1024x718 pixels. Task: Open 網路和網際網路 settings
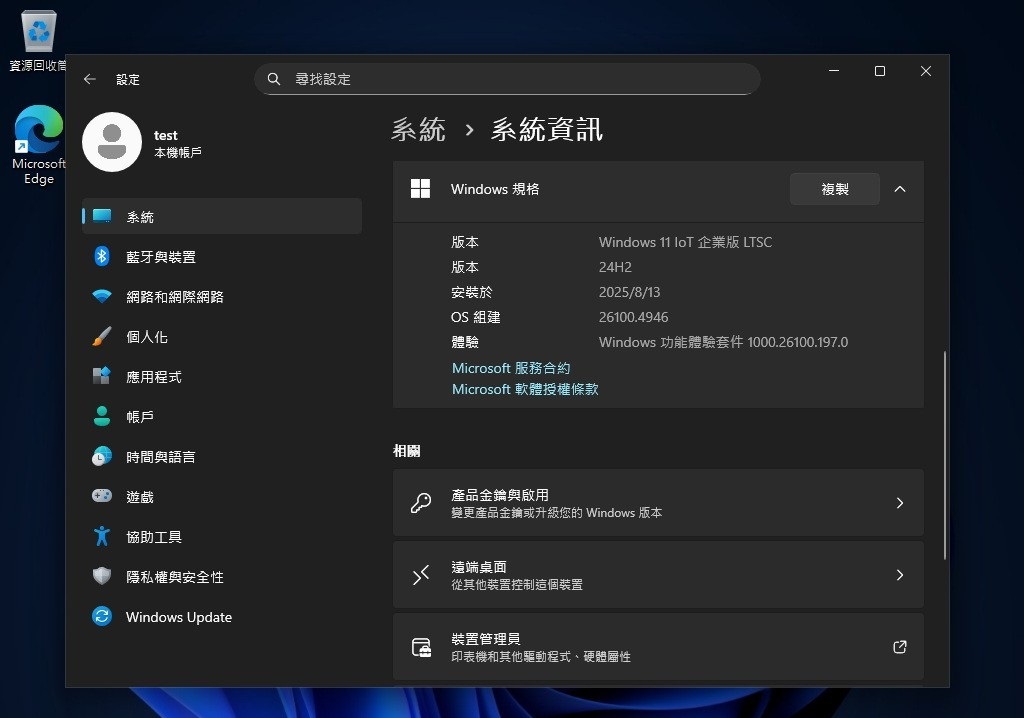tap(222, 297)
